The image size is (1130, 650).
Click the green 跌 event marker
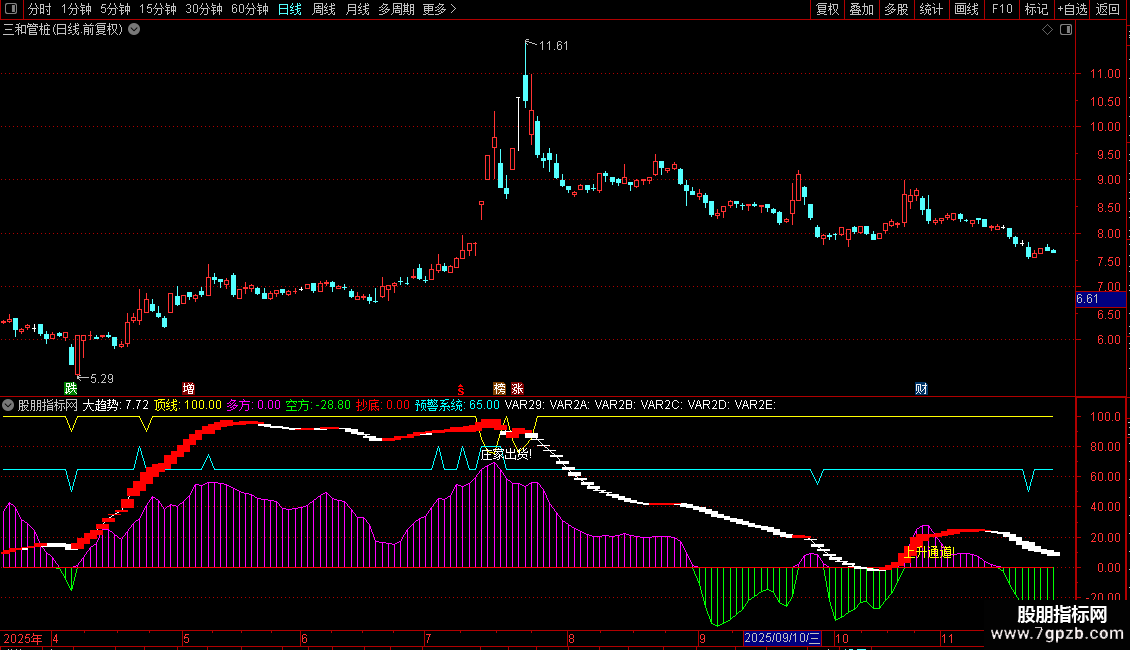coord(70,388)
